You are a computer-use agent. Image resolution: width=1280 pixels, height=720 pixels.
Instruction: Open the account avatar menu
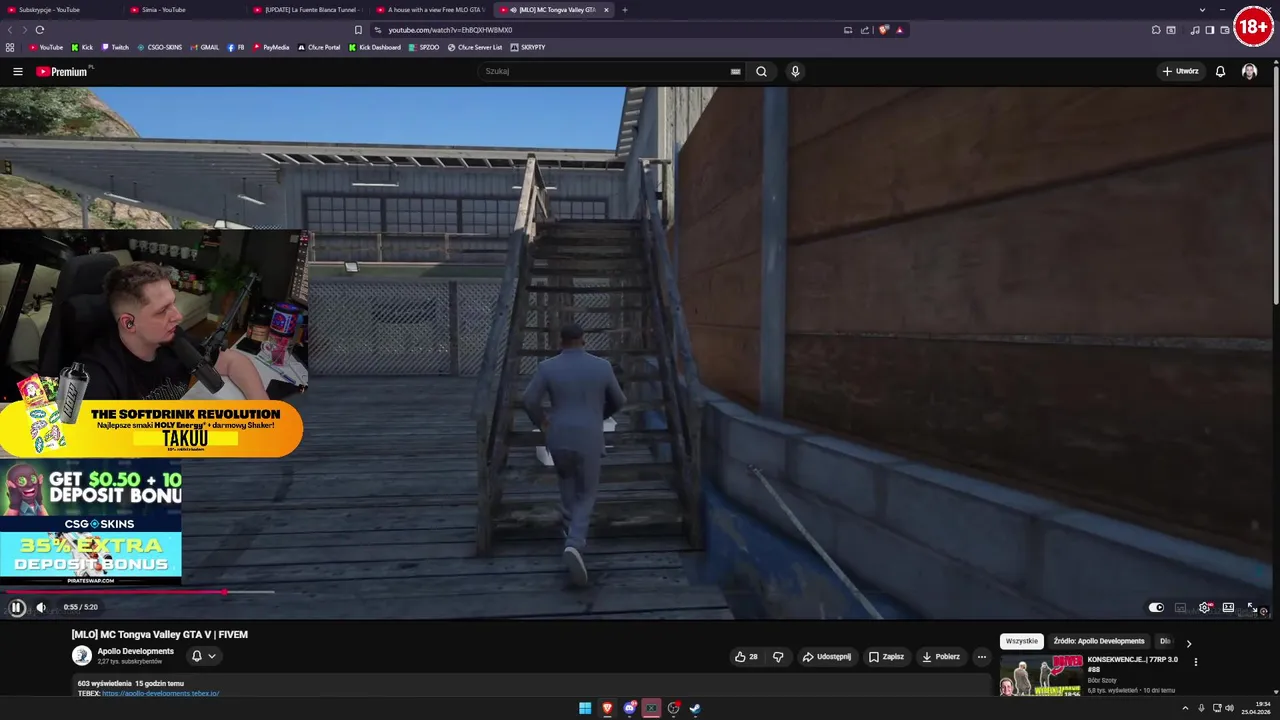pos(1249,71)
